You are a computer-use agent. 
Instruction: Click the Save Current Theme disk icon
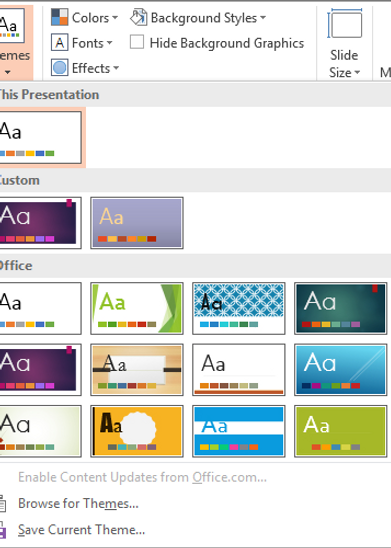point(3,529)
